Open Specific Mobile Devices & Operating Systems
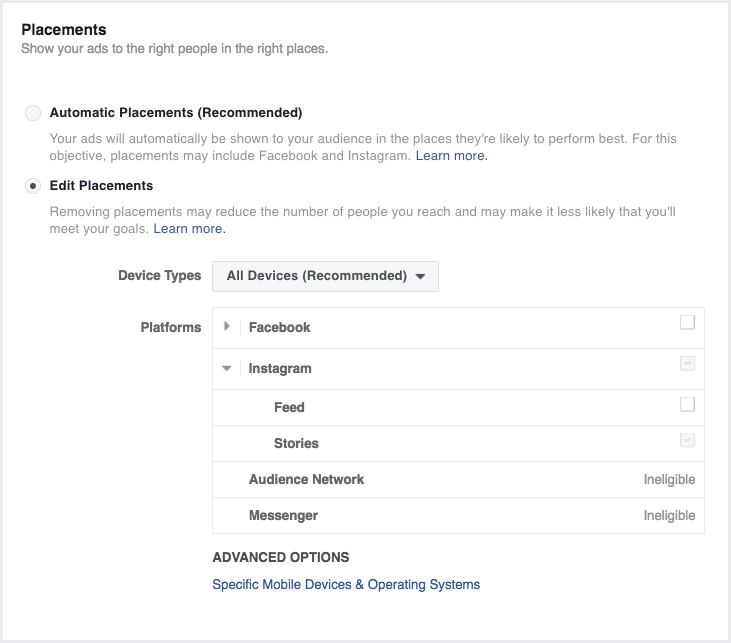Viewport: 731px width, 643px height. 346,584
